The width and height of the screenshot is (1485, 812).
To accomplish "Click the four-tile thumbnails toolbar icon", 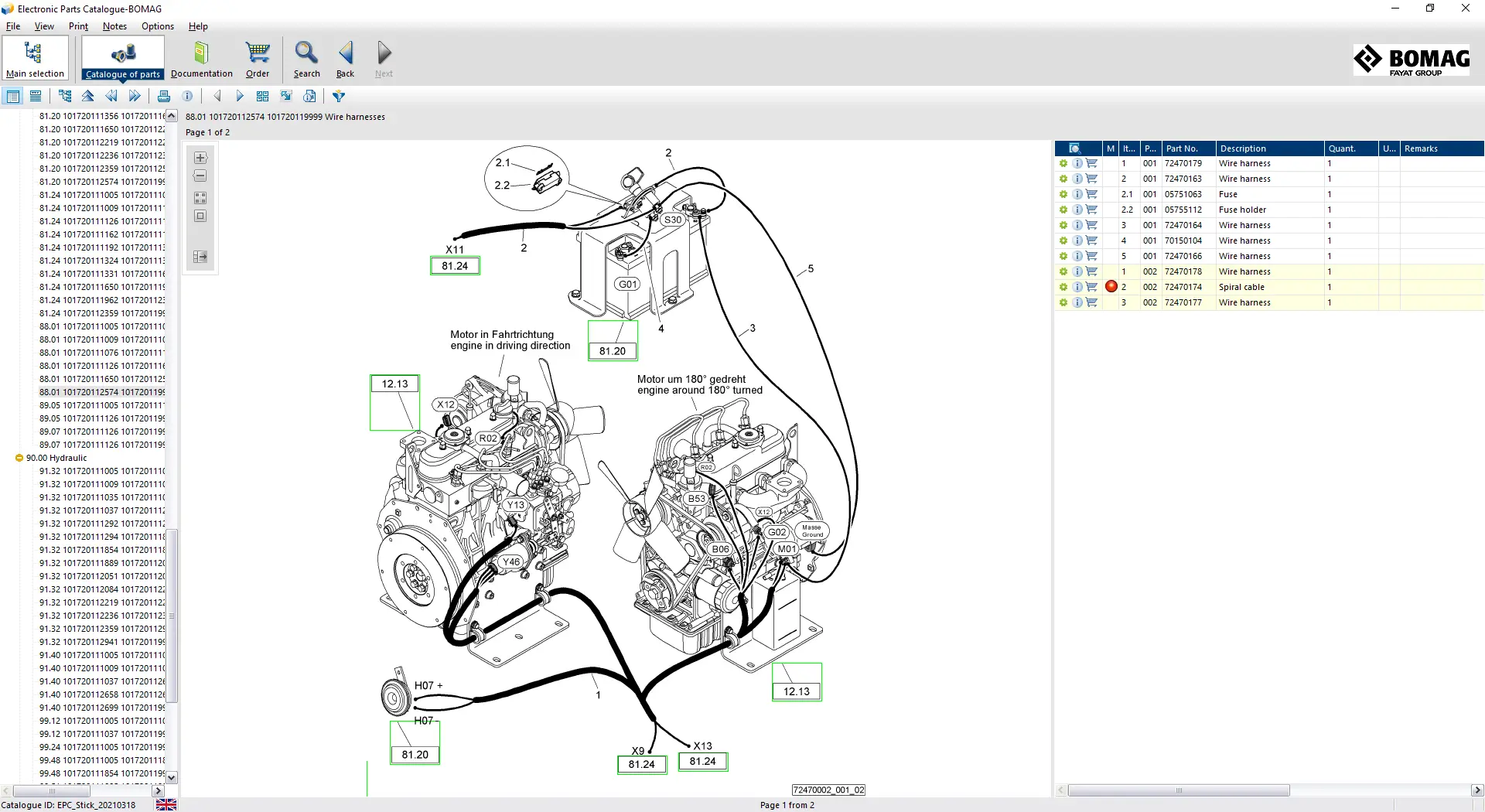I will tap(263, 96).
